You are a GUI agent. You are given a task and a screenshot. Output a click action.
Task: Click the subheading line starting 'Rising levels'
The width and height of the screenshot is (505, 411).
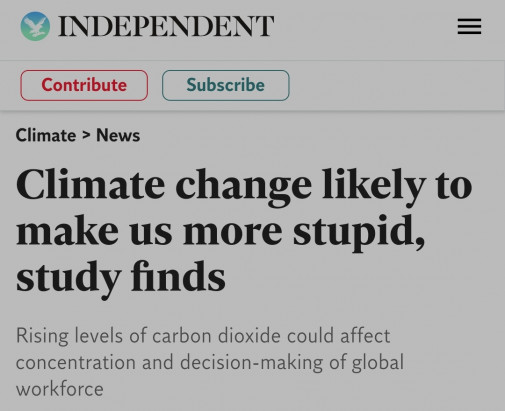(203, 336)
